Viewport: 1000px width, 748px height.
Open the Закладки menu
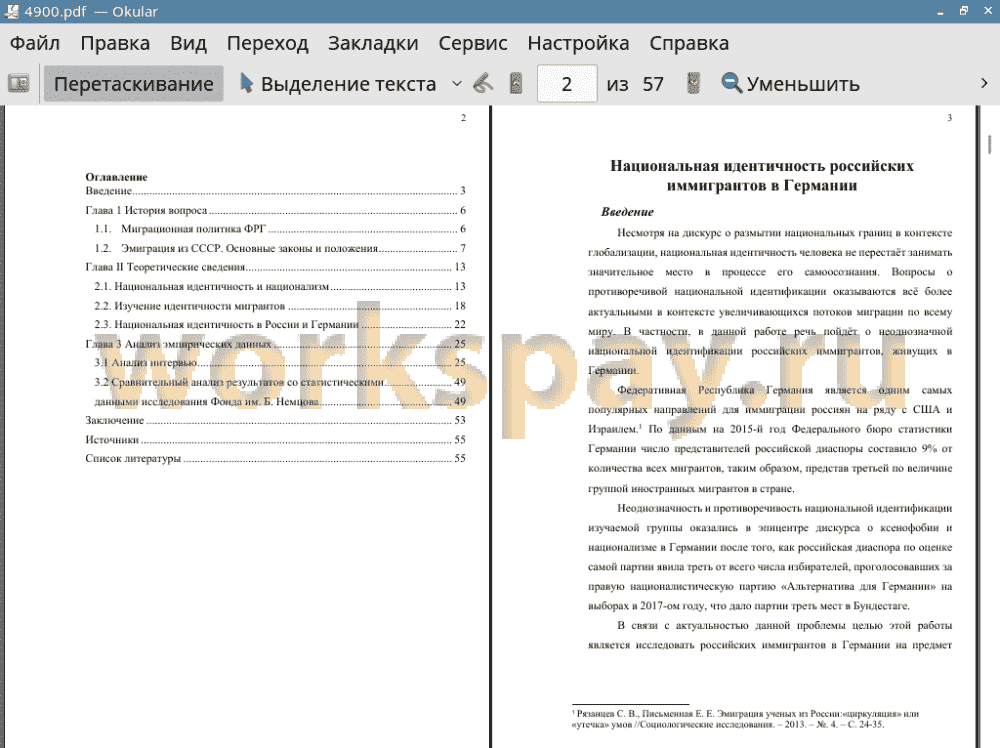tap(373, 43)
